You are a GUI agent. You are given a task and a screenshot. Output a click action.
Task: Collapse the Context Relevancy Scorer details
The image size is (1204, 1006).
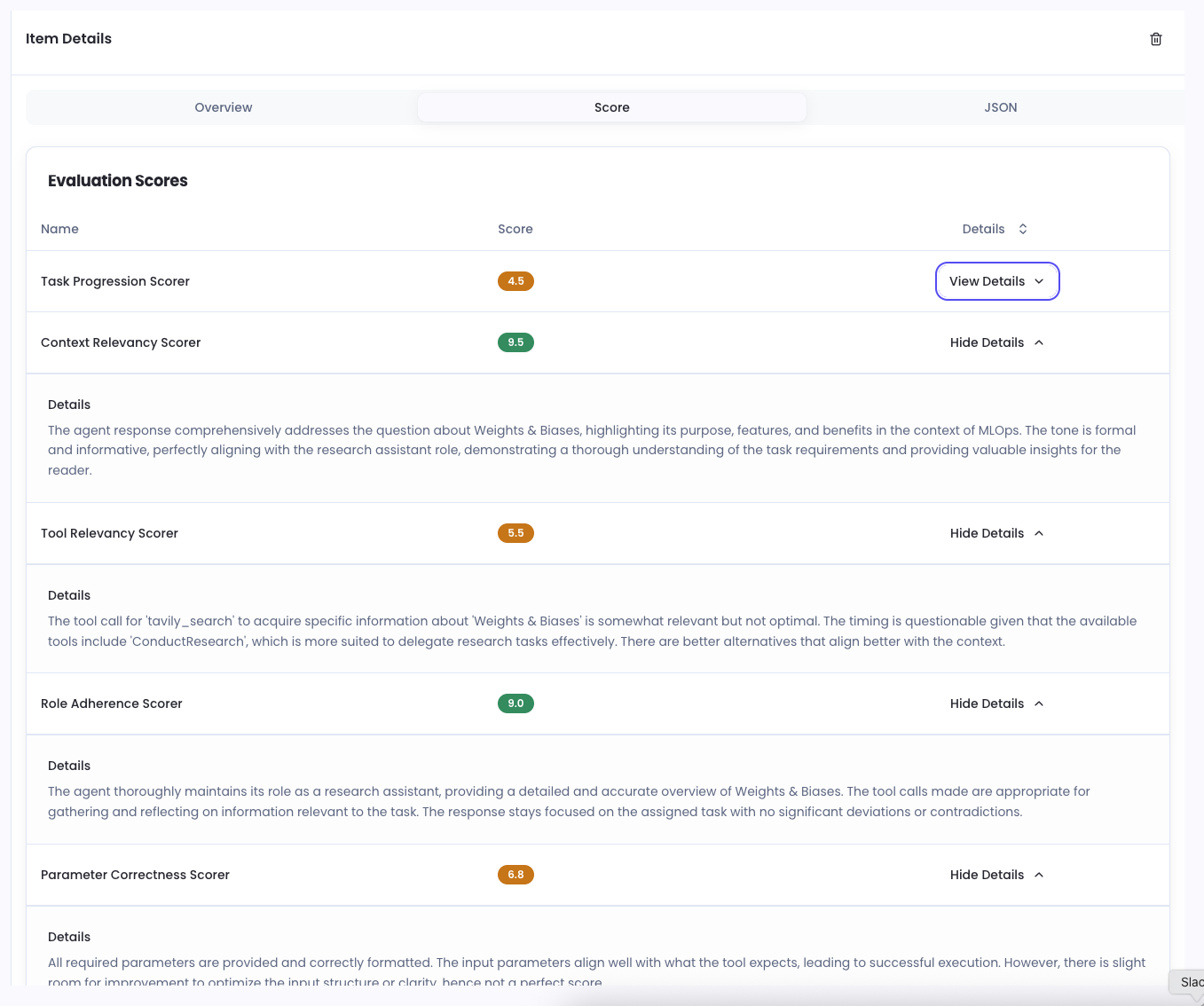(987, 342)
